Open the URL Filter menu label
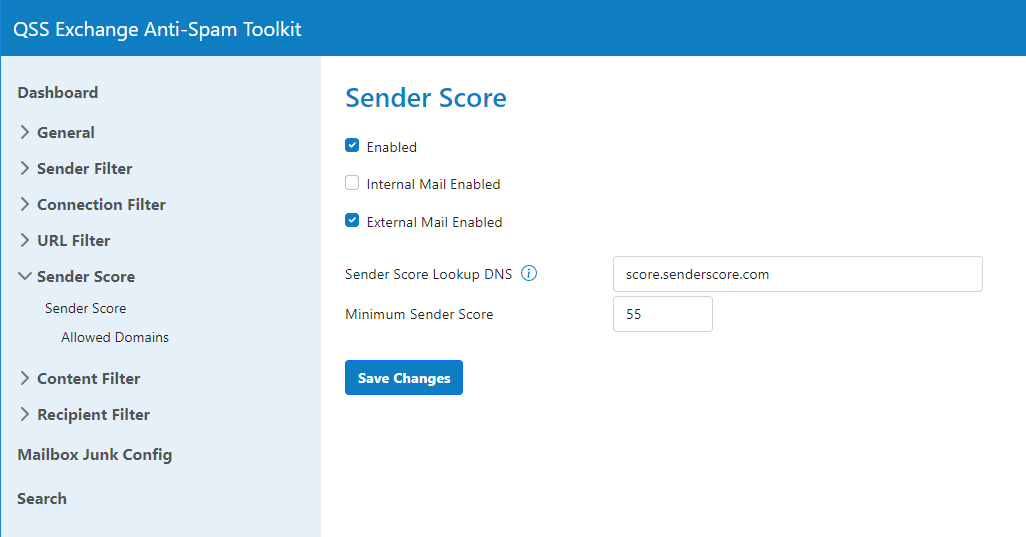The width and height of the screenshot is (1026, 537). (x=73, y=241)
